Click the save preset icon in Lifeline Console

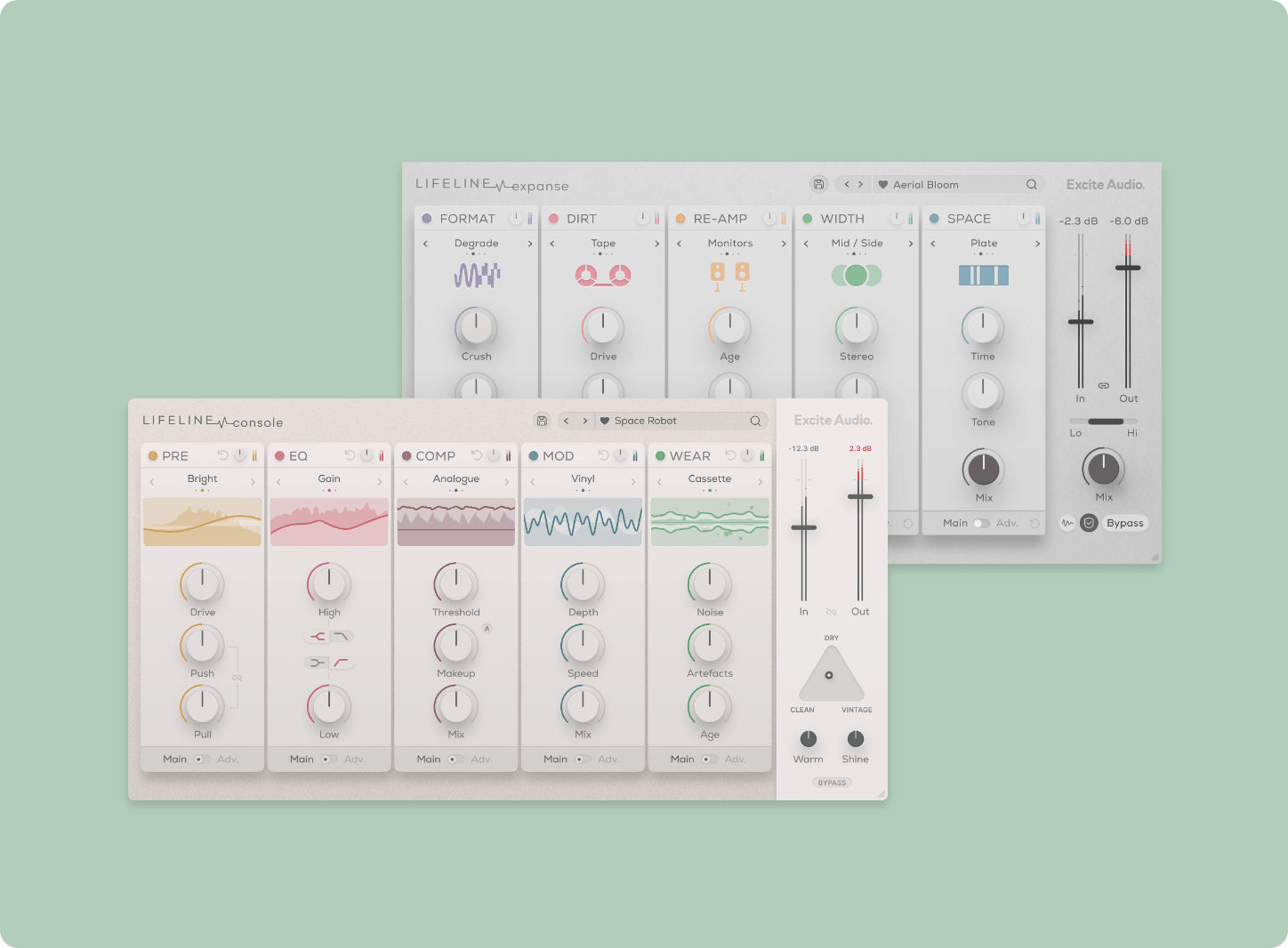(541, 421)
